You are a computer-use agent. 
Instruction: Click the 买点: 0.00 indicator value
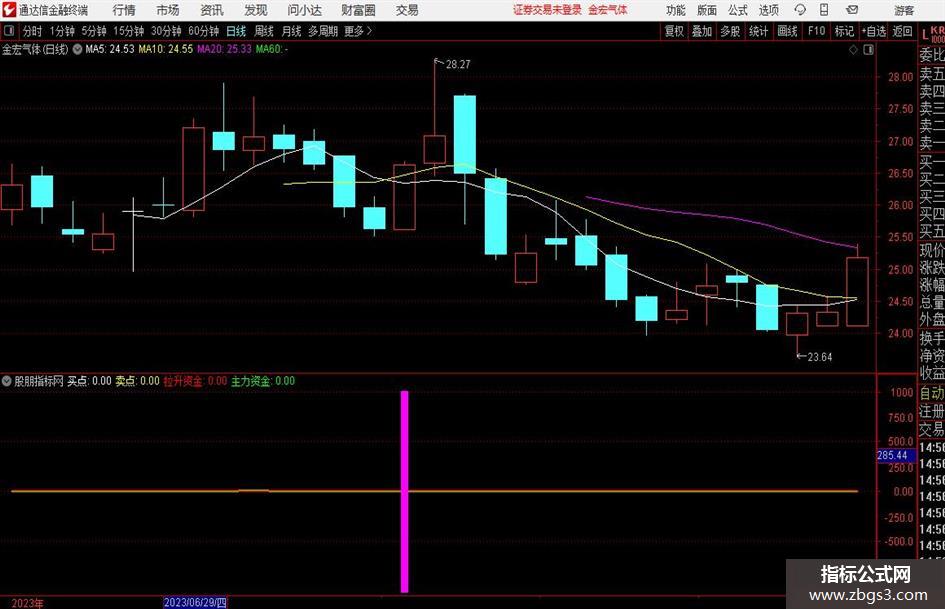point(89,381)
